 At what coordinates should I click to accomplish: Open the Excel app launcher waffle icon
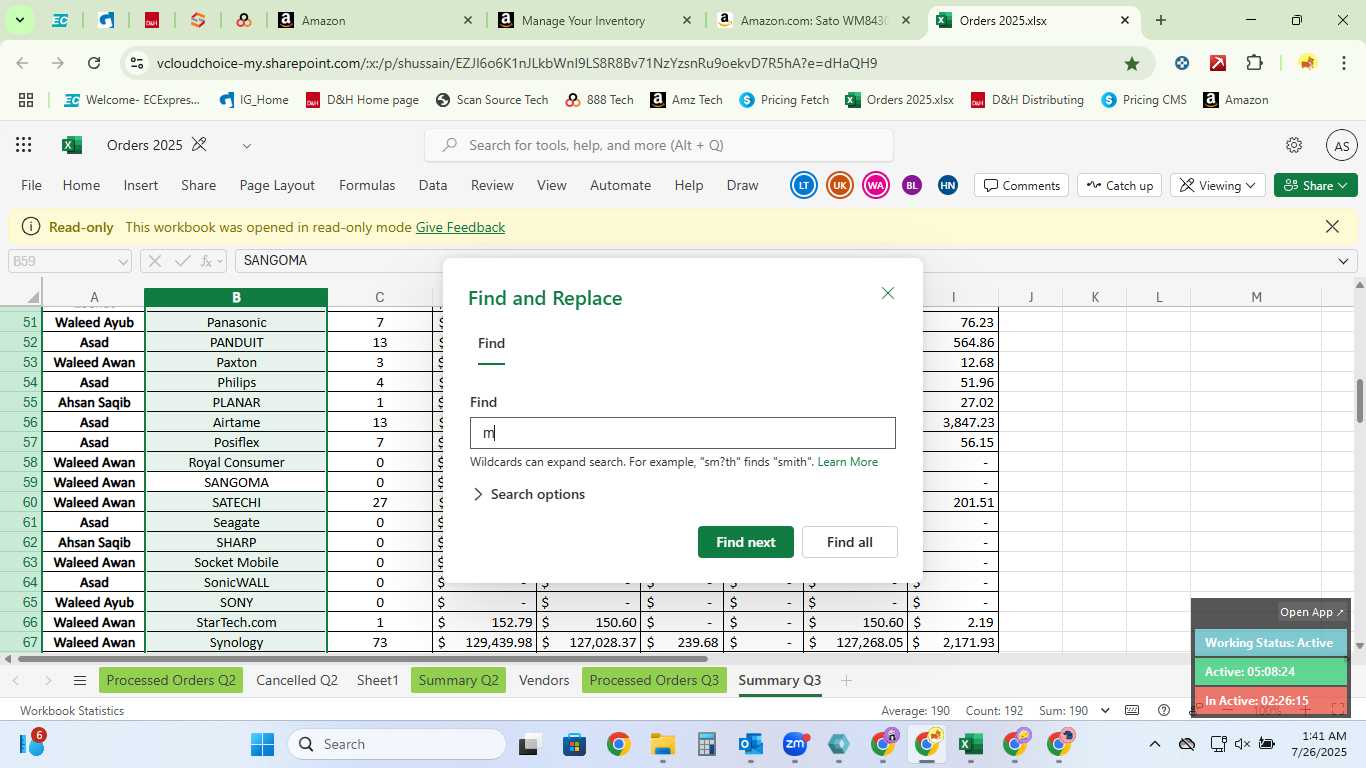point(24,145)
